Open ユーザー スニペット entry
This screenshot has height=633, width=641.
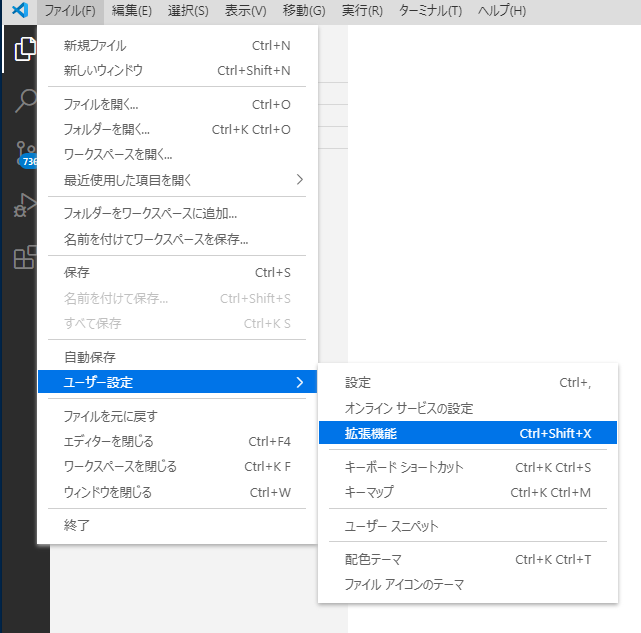[468, 526]
